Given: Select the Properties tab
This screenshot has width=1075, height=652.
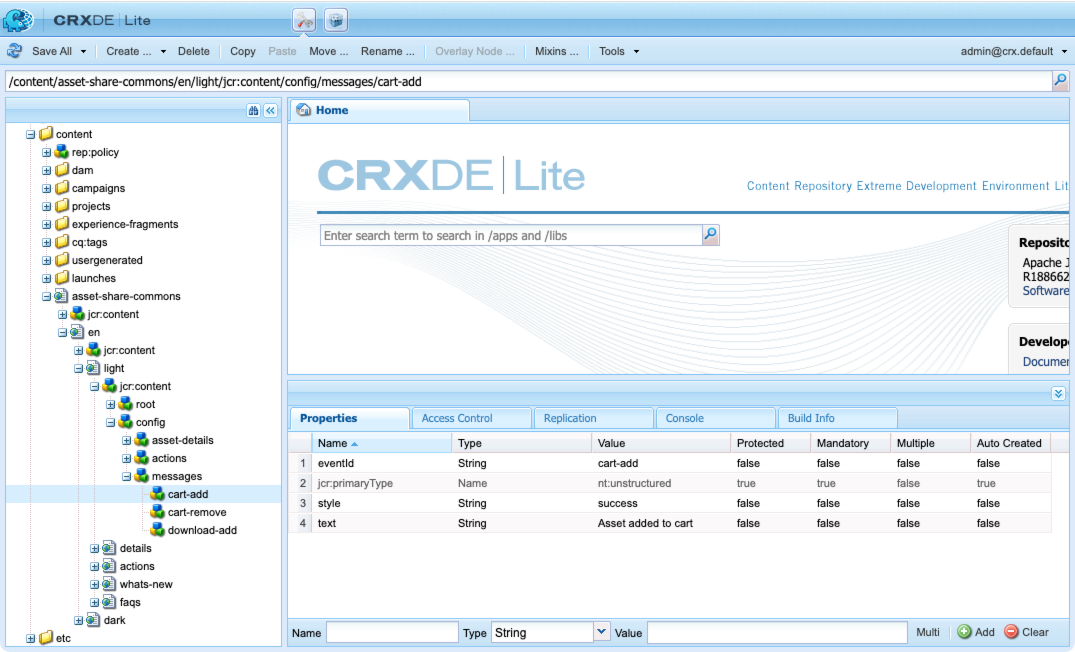Looking at the screenshot, I should (x=350, y=418).
